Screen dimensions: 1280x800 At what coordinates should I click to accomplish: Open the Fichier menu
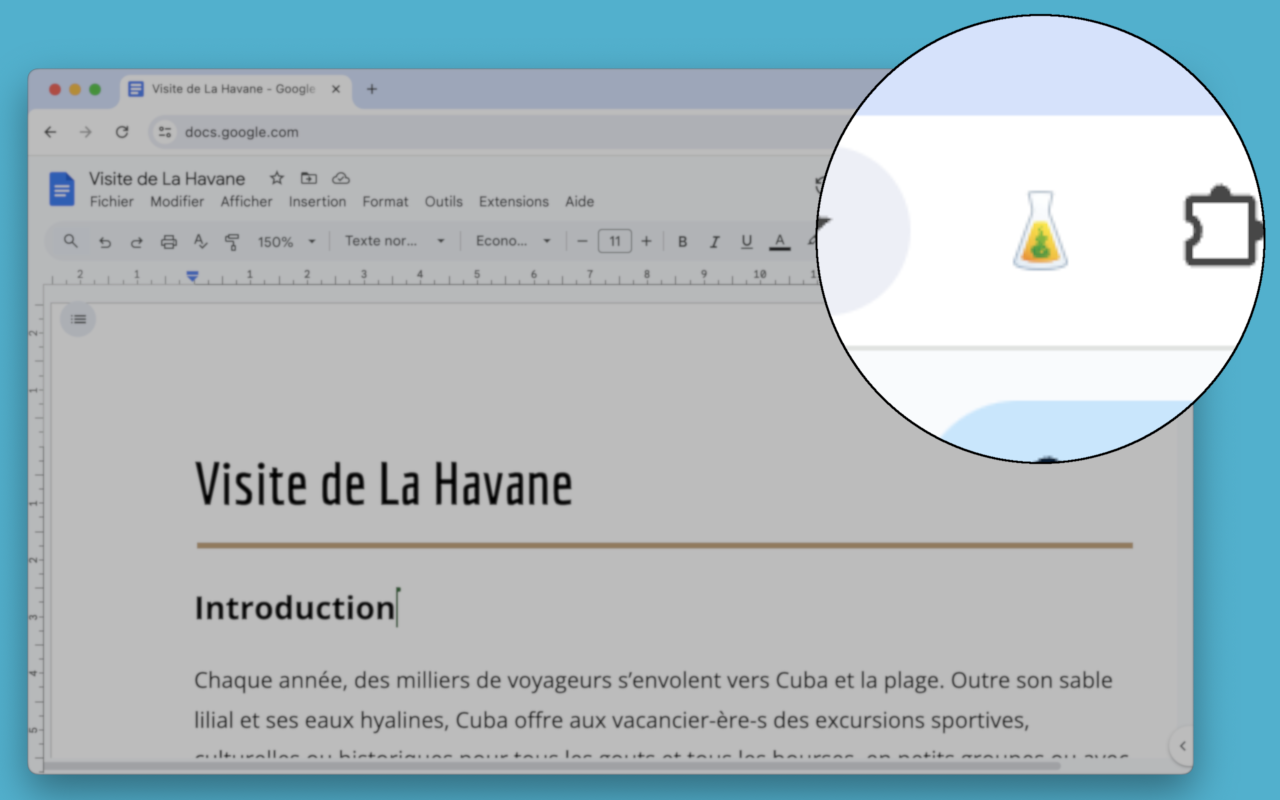[111, 201]
